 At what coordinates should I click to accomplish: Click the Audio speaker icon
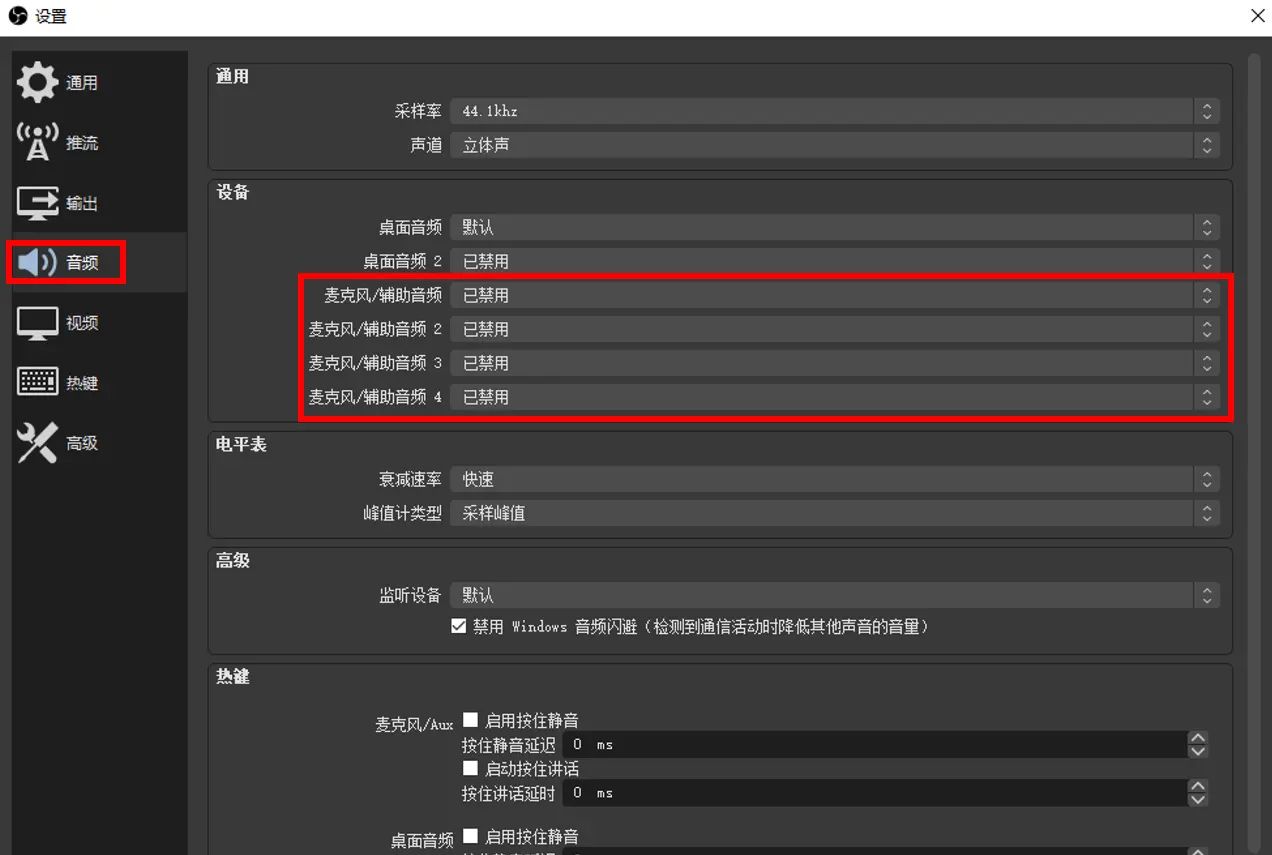(x=37, y=263)
